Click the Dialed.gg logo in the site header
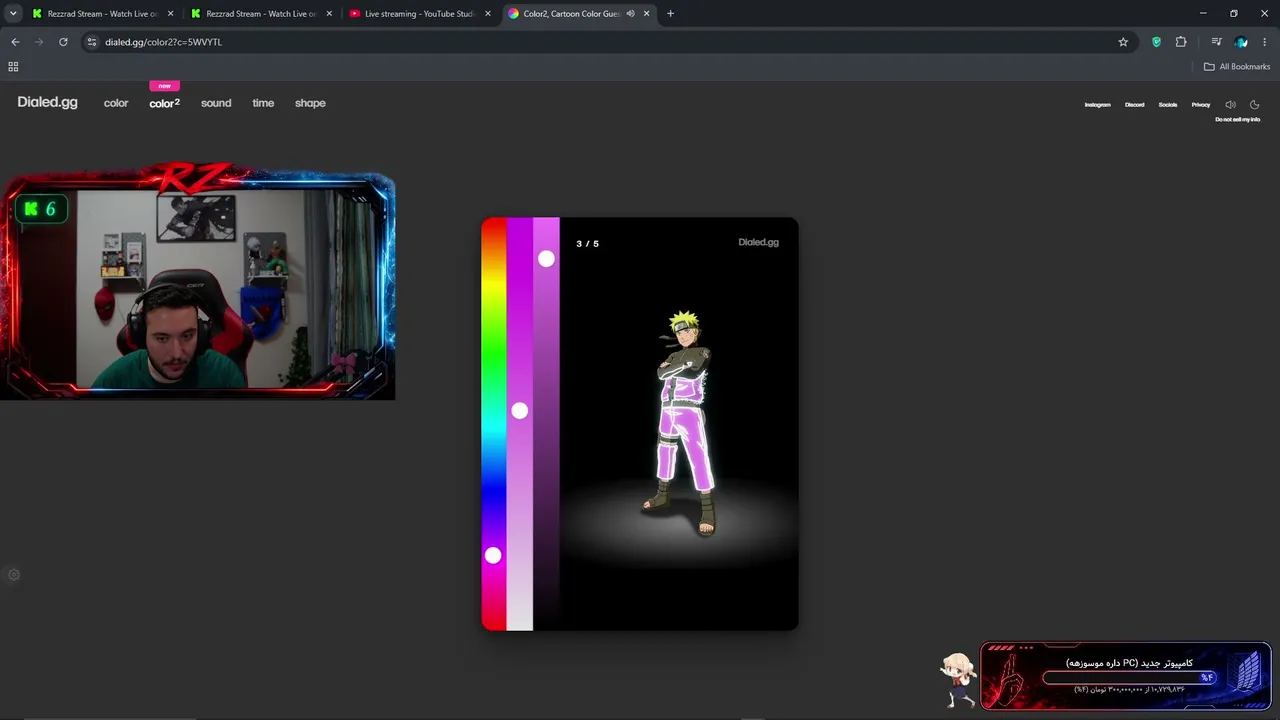 47,102
